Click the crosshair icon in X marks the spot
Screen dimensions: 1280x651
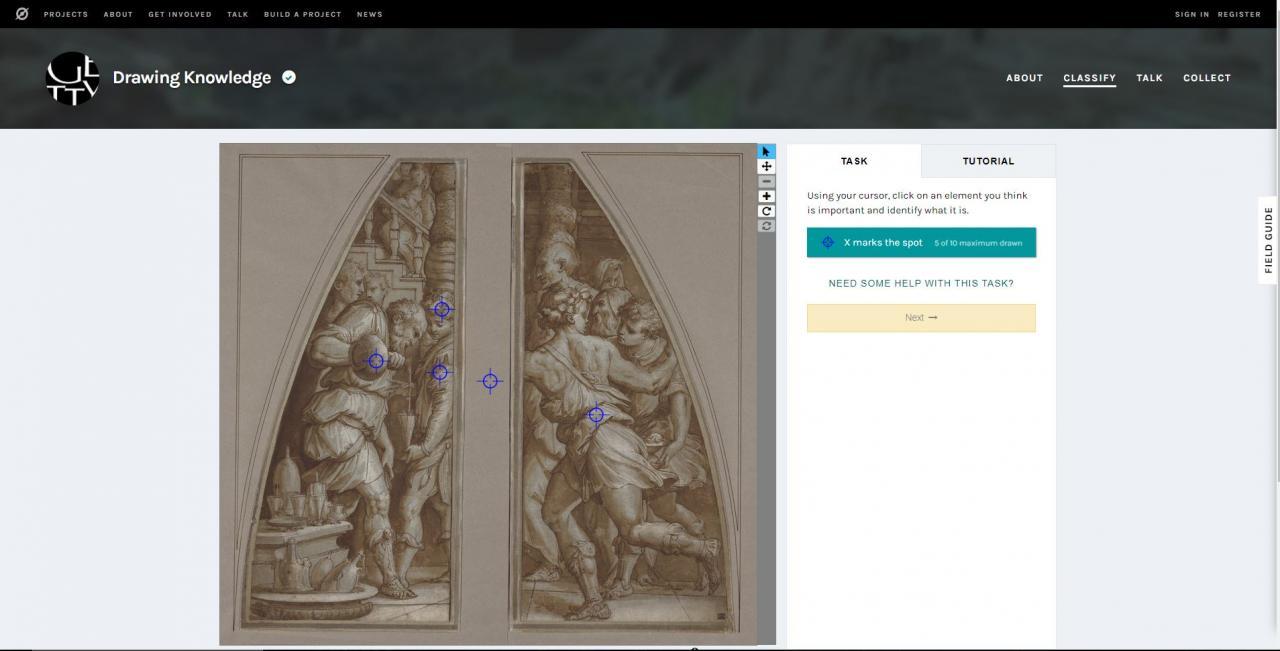827,243
